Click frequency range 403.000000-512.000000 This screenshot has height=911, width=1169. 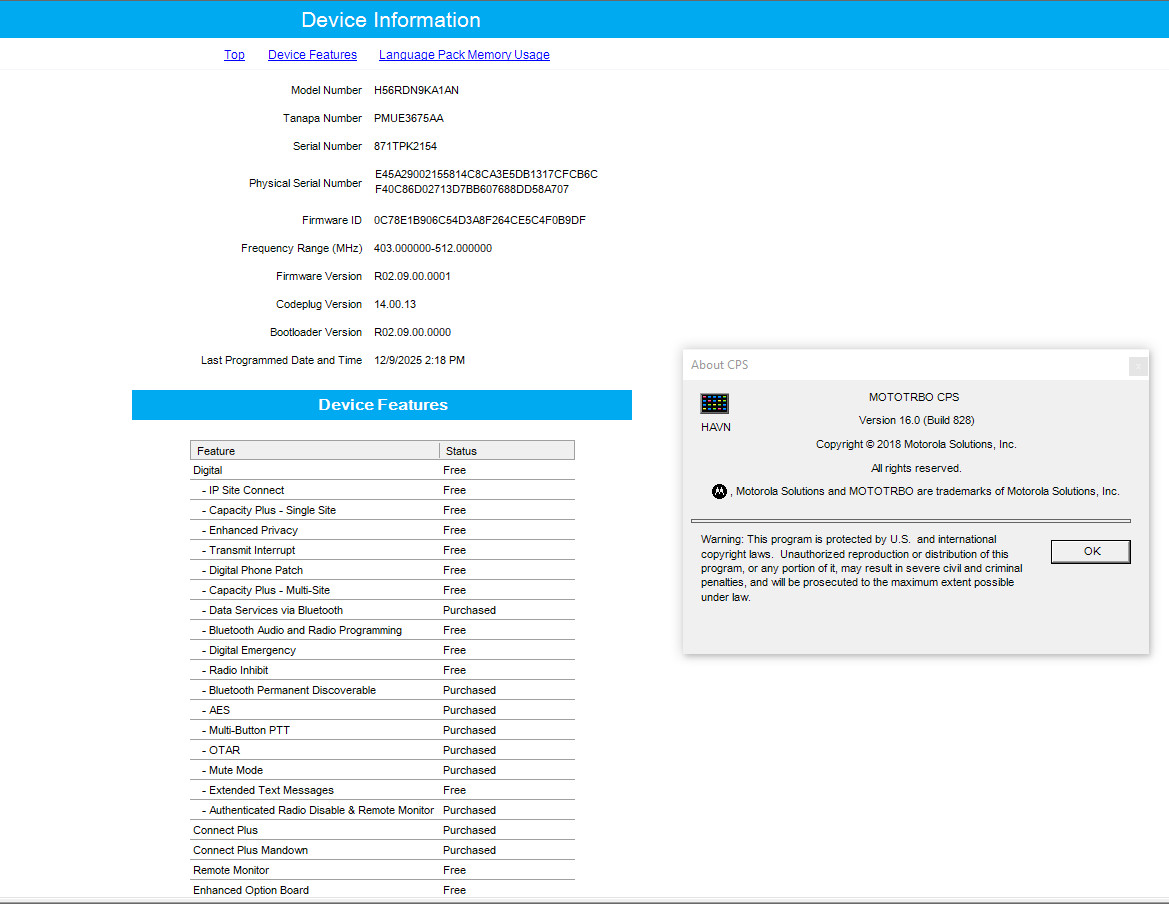pyautogui.click(x=432, y=248)
